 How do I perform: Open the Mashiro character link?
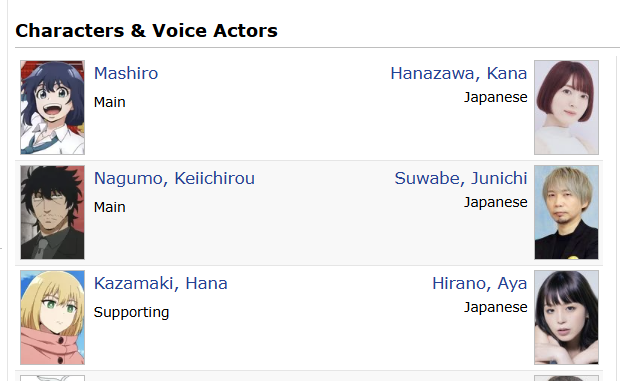(x=126, y=74)
